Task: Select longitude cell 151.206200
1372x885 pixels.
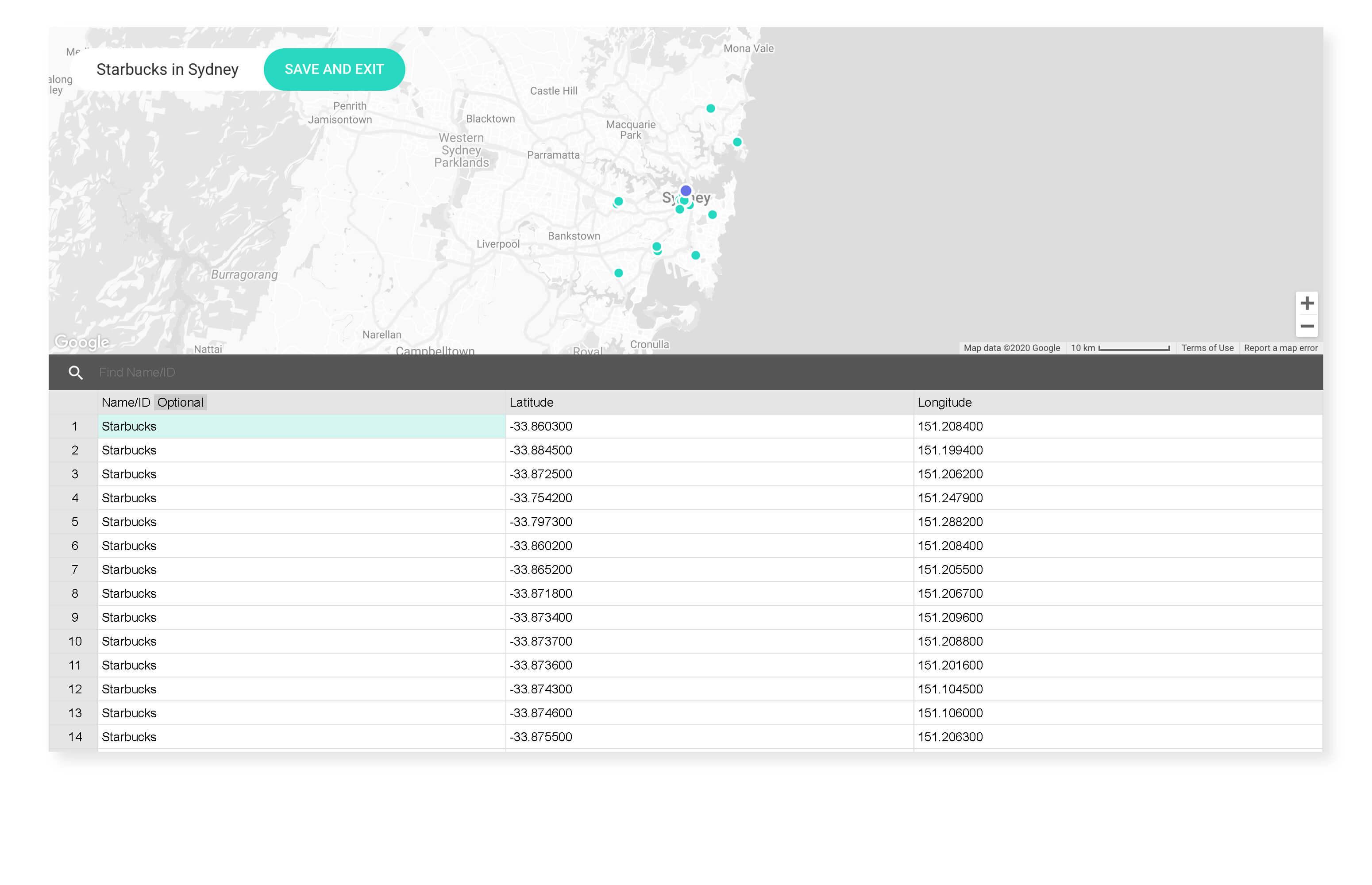Action: pyautogui.click(x=1118, y=474)
